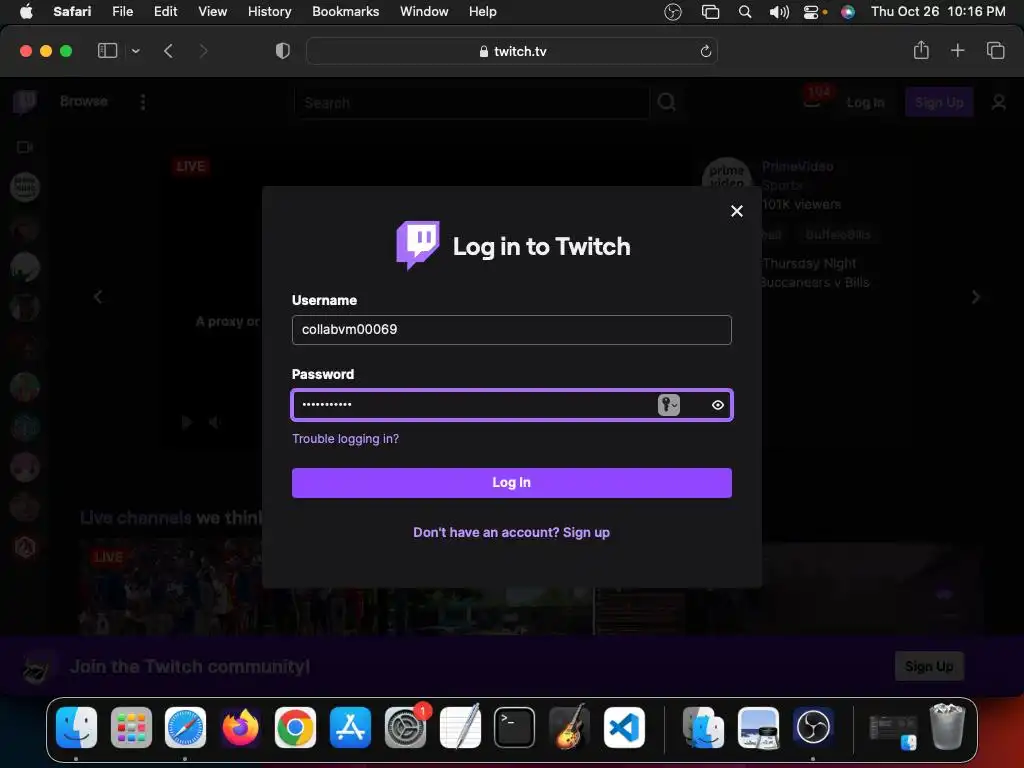This screenshot has width=1024, height=768.
Task: Open the Safari Share button
Action: (x=921, y=50)
